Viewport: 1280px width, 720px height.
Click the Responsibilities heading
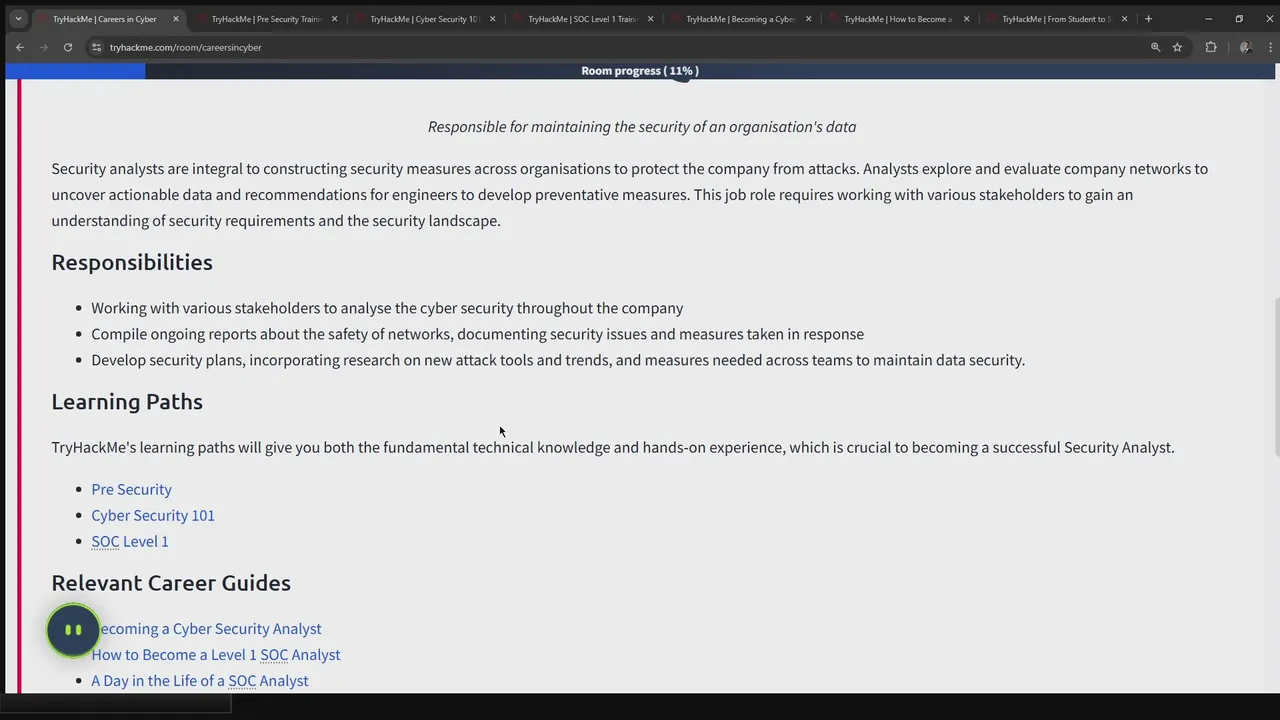(132, 262)
